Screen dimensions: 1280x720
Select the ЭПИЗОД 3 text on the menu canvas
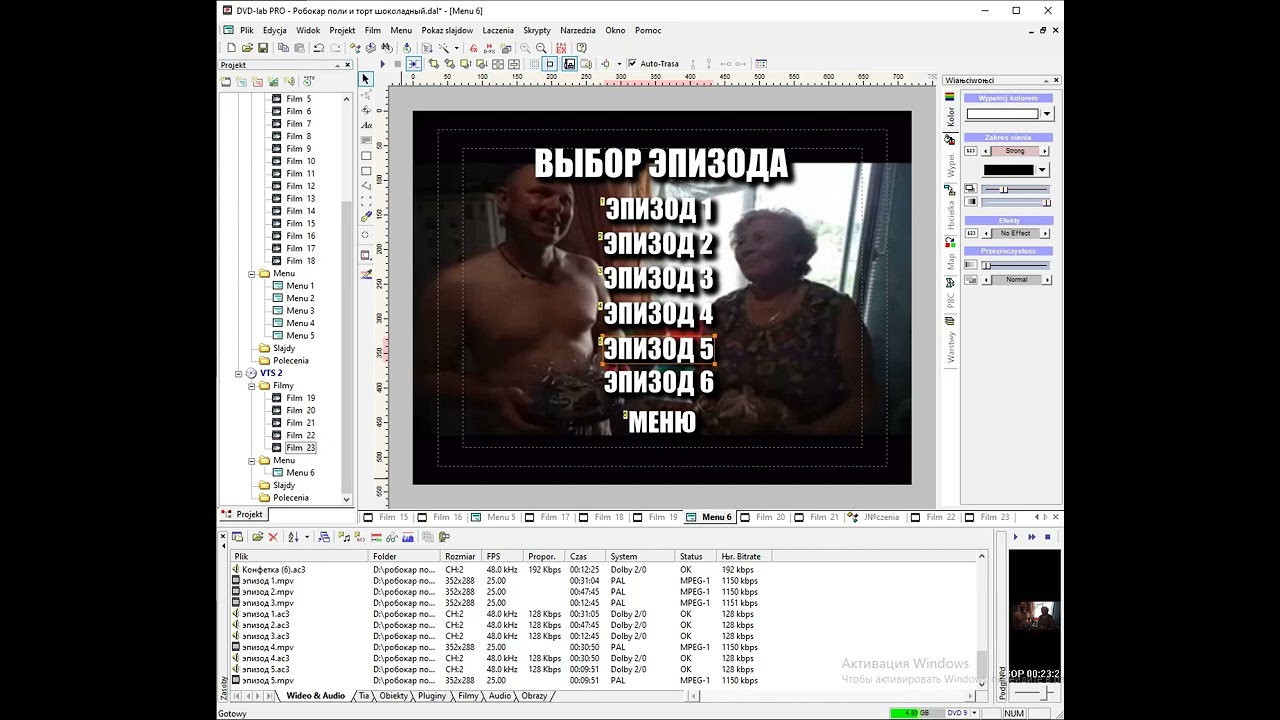coord(658,278)
